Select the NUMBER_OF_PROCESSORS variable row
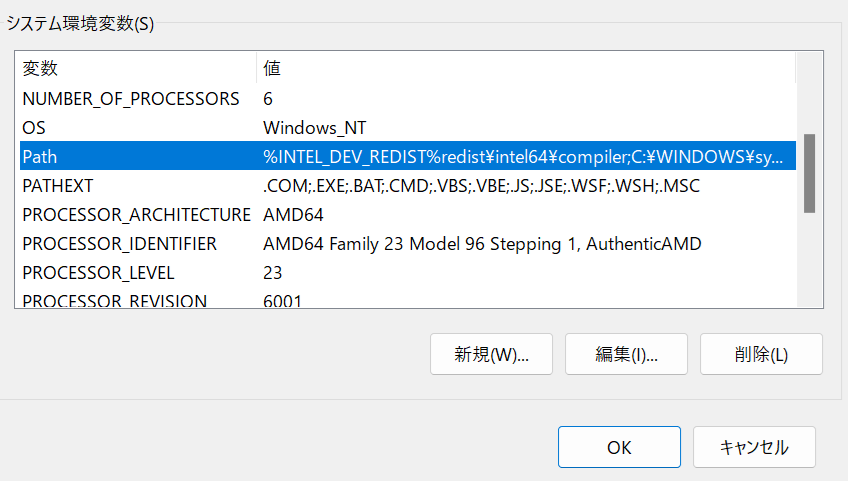This screenshot has width=848, height=481. click(x=408, y=98)
